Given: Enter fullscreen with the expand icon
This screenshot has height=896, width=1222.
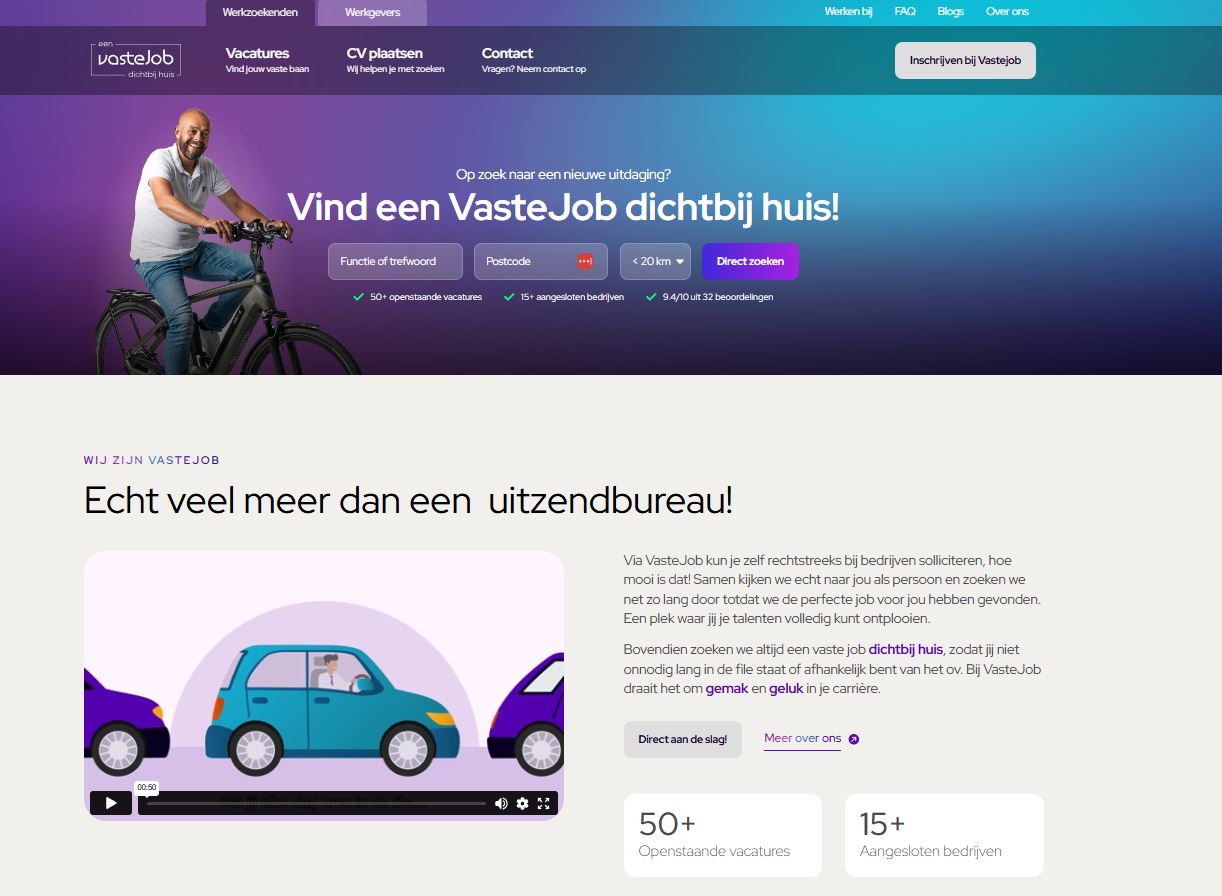Looking at the screenshot, I should pos(544,803).
